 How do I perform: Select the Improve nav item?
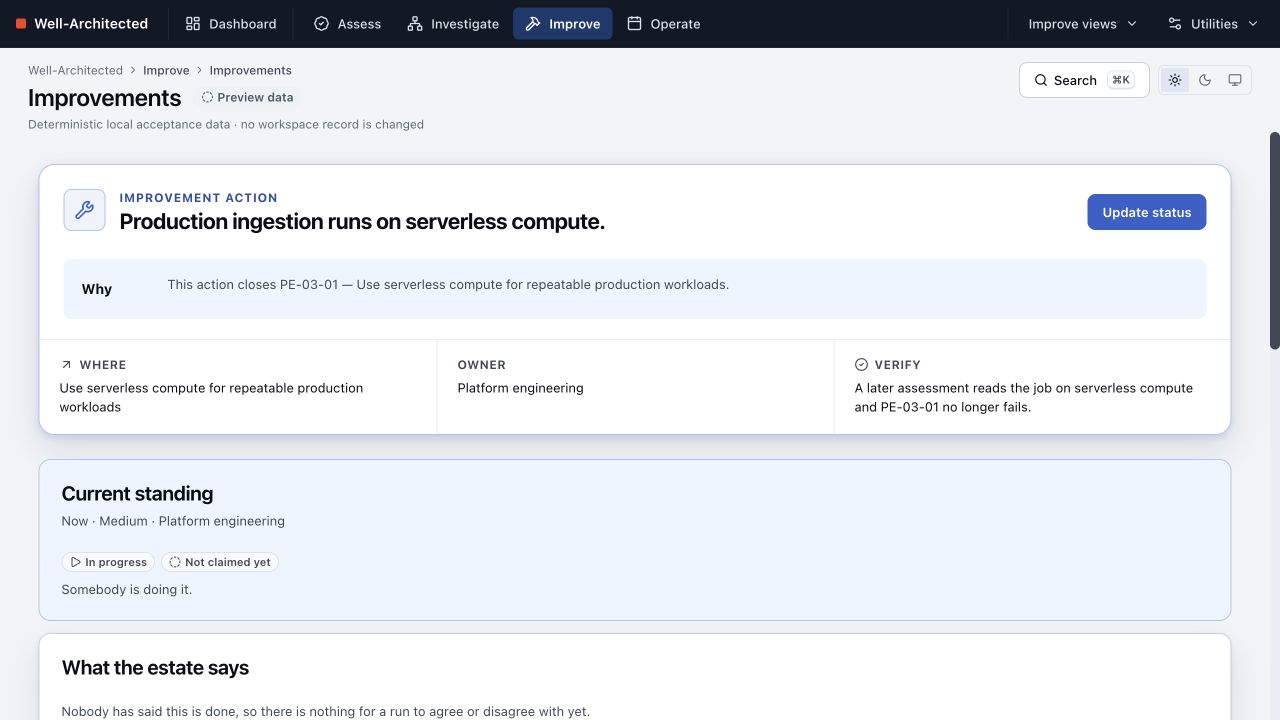click(563, 24)
